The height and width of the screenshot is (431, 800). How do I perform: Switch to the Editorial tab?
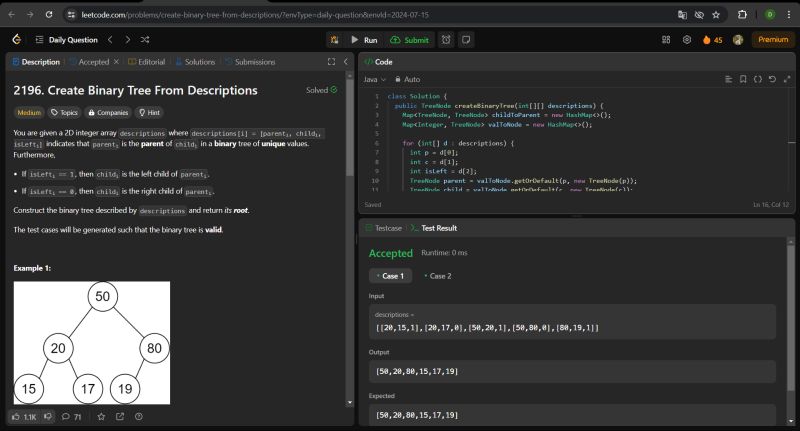click(146, 62)
